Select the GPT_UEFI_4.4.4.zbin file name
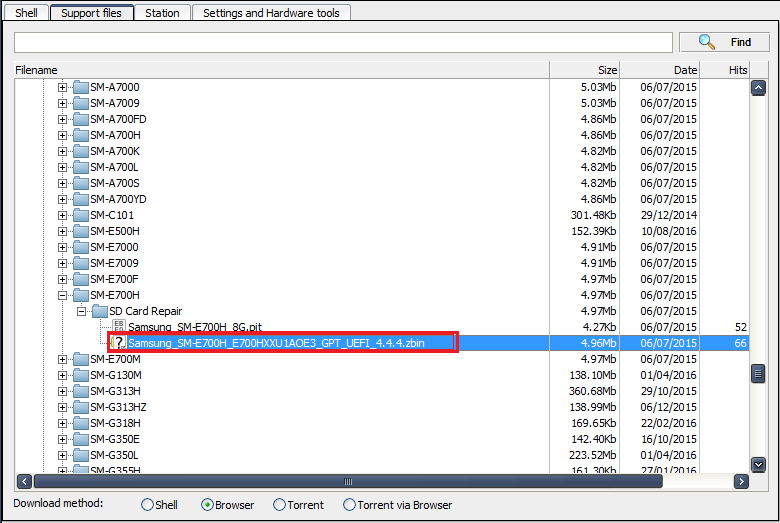Screen dimensions: 780x523 [x=276, y=343]
